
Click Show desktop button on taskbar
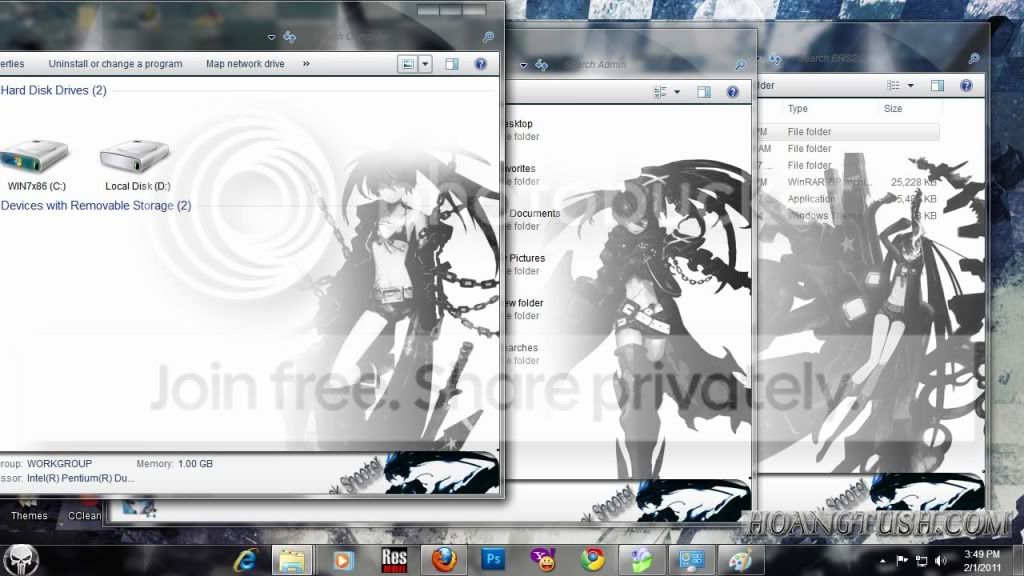[1017, 560]
